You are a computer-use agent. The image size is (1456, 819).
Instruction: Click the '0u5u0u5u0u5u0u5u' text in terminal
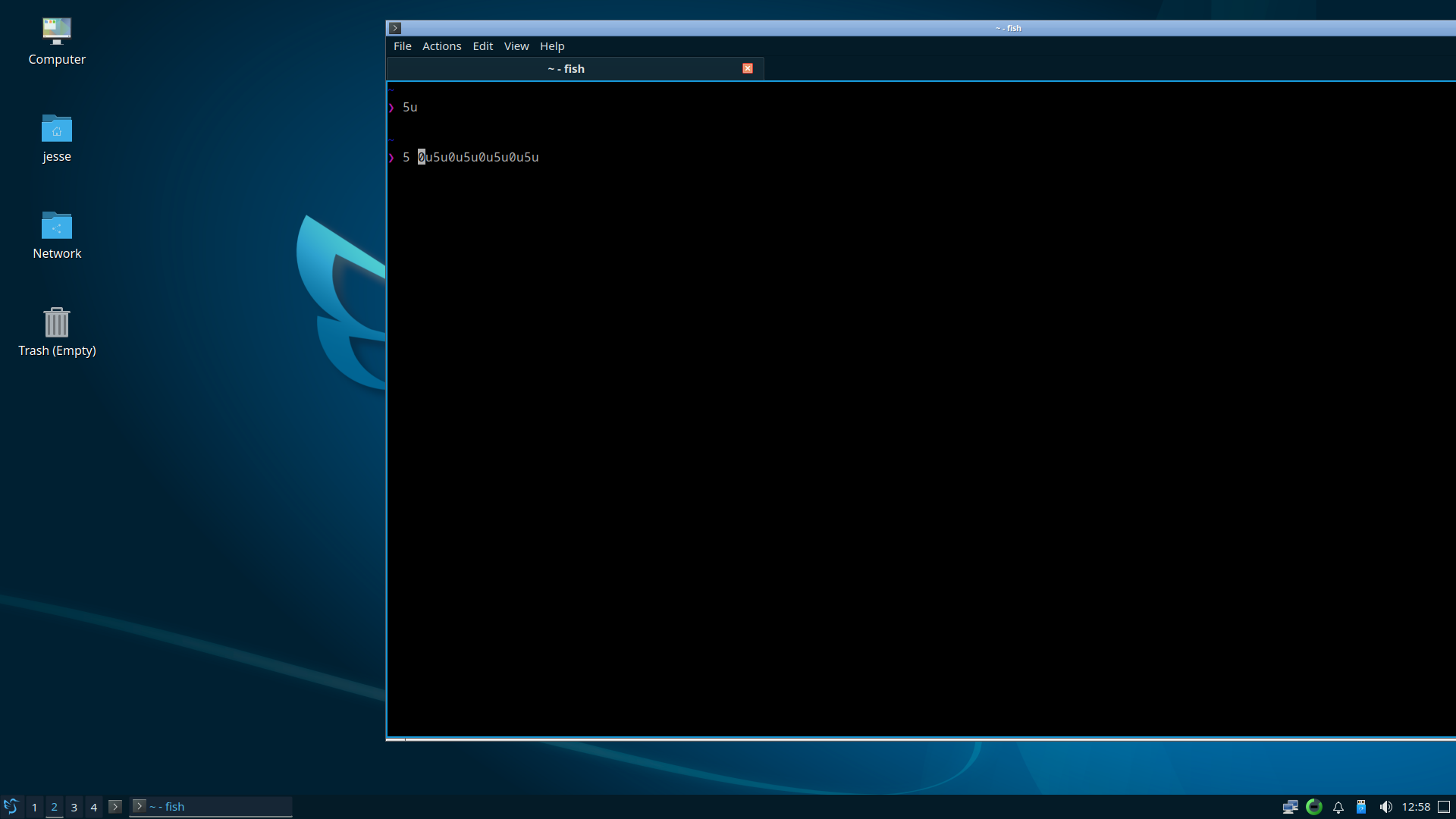click(x=479, y=157)
